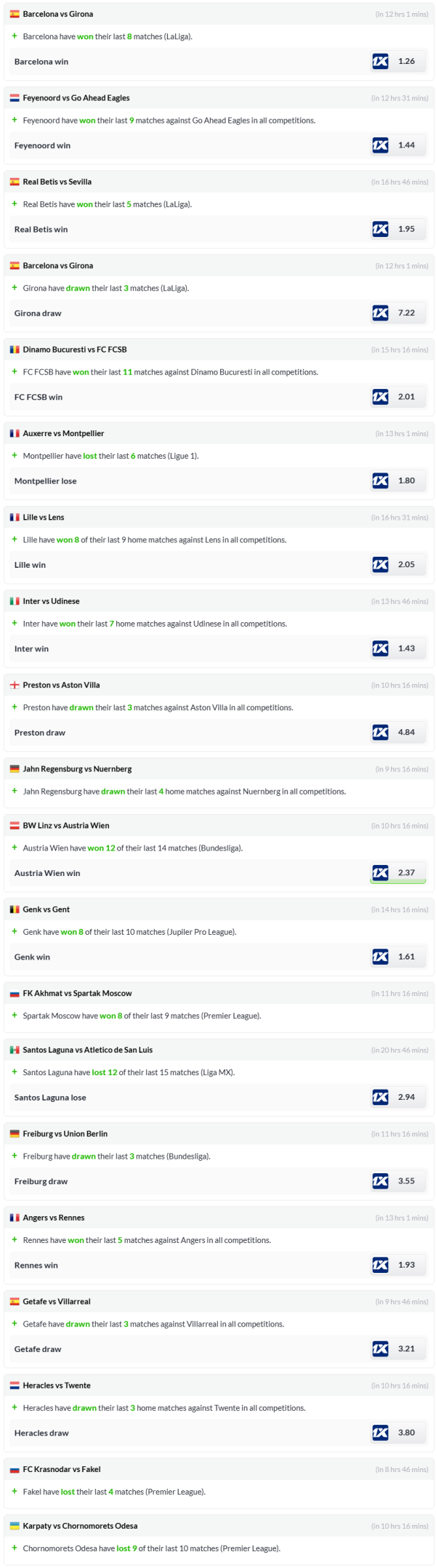Click the 1X logo in Feyenoord win row
Screen dimensions: 436x1568
[x=380, y=145]
